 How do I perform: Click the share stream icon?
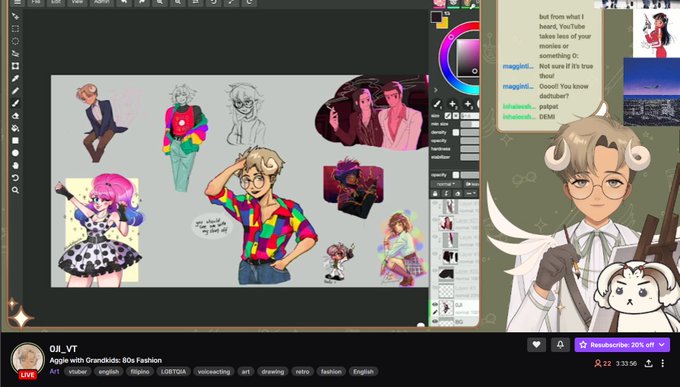[648, 364]
